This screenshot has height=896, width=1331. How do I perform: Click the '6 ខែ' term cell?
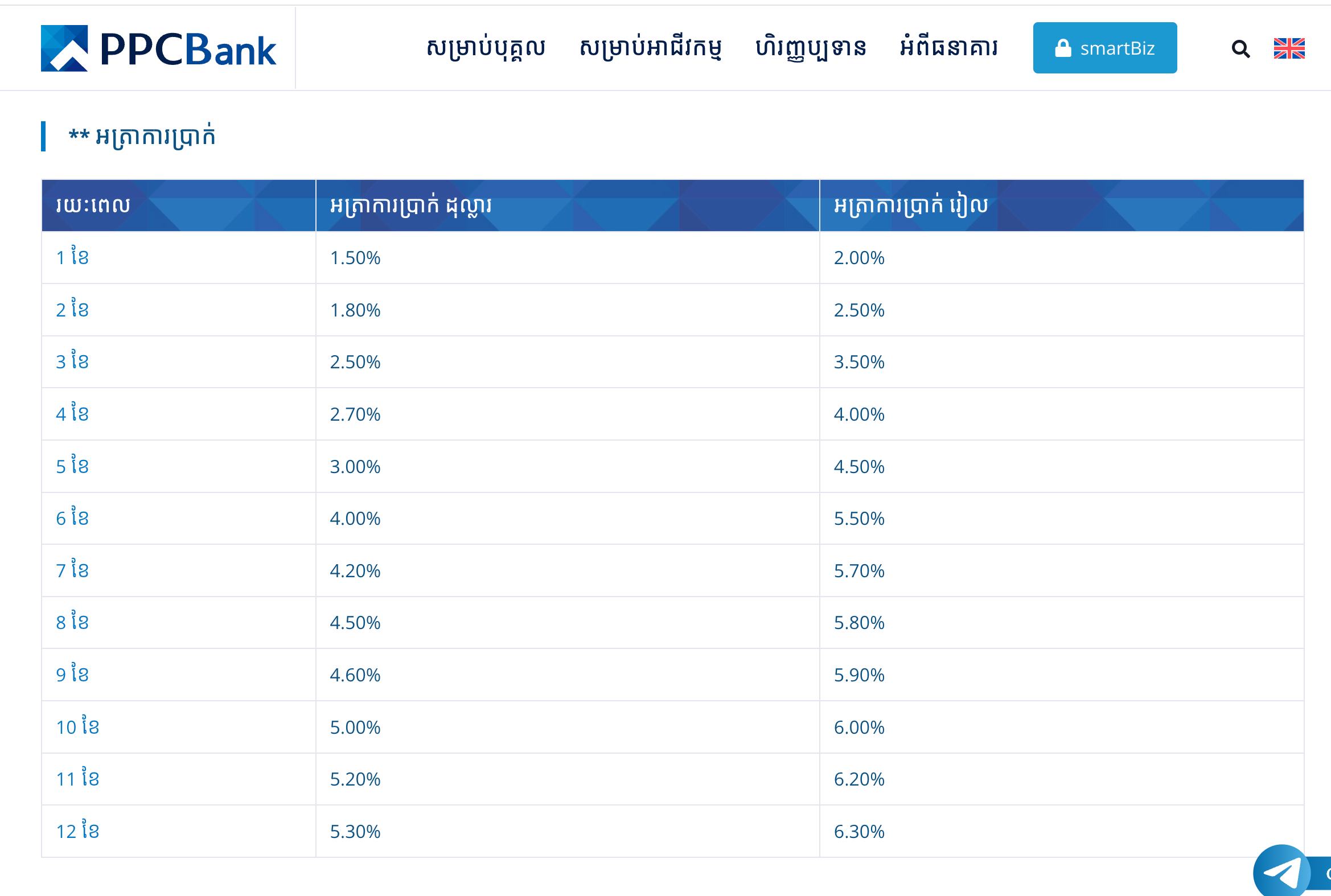pos(72,518)
